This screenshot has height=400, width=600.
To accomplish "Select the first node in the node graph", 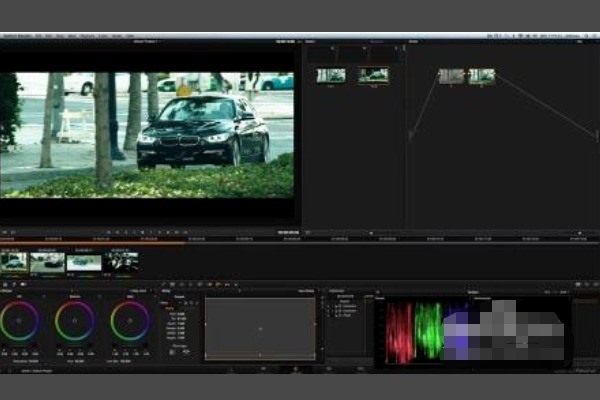I will coord(451,76).
